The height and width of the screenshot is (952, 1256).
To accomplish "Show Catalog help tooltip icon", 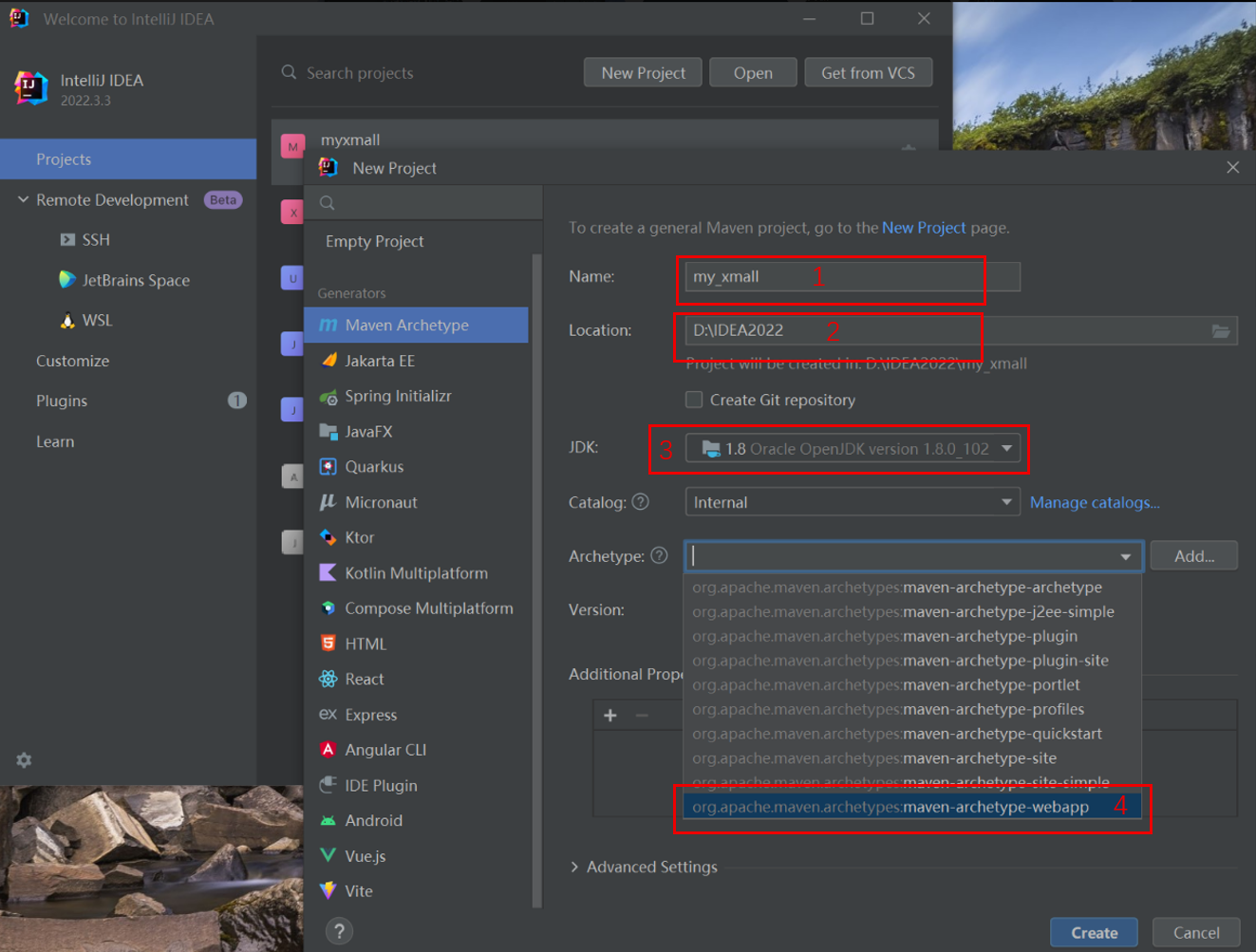I will click(x=641, y=502).
